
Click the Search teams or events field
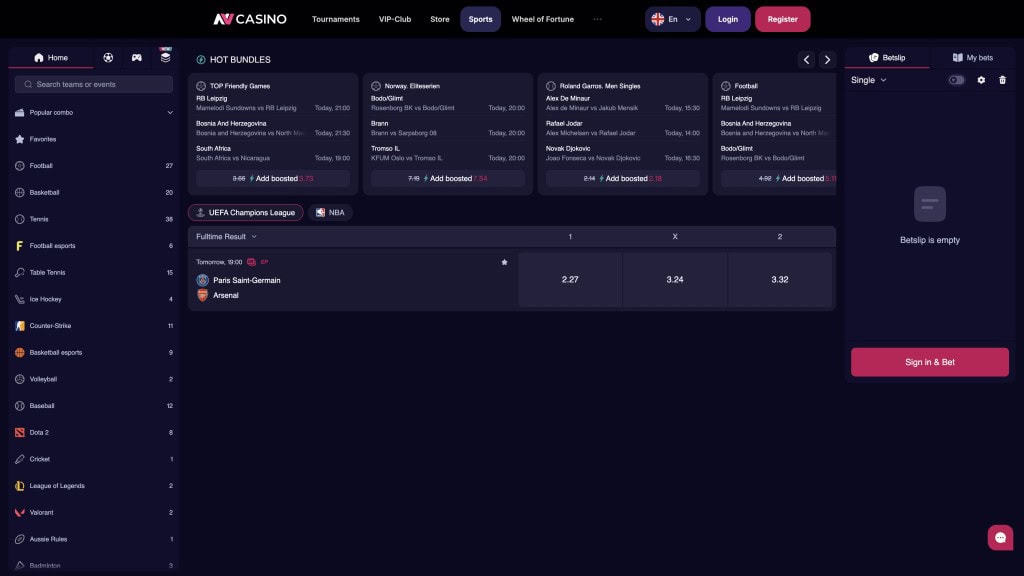tap(94, 84)
